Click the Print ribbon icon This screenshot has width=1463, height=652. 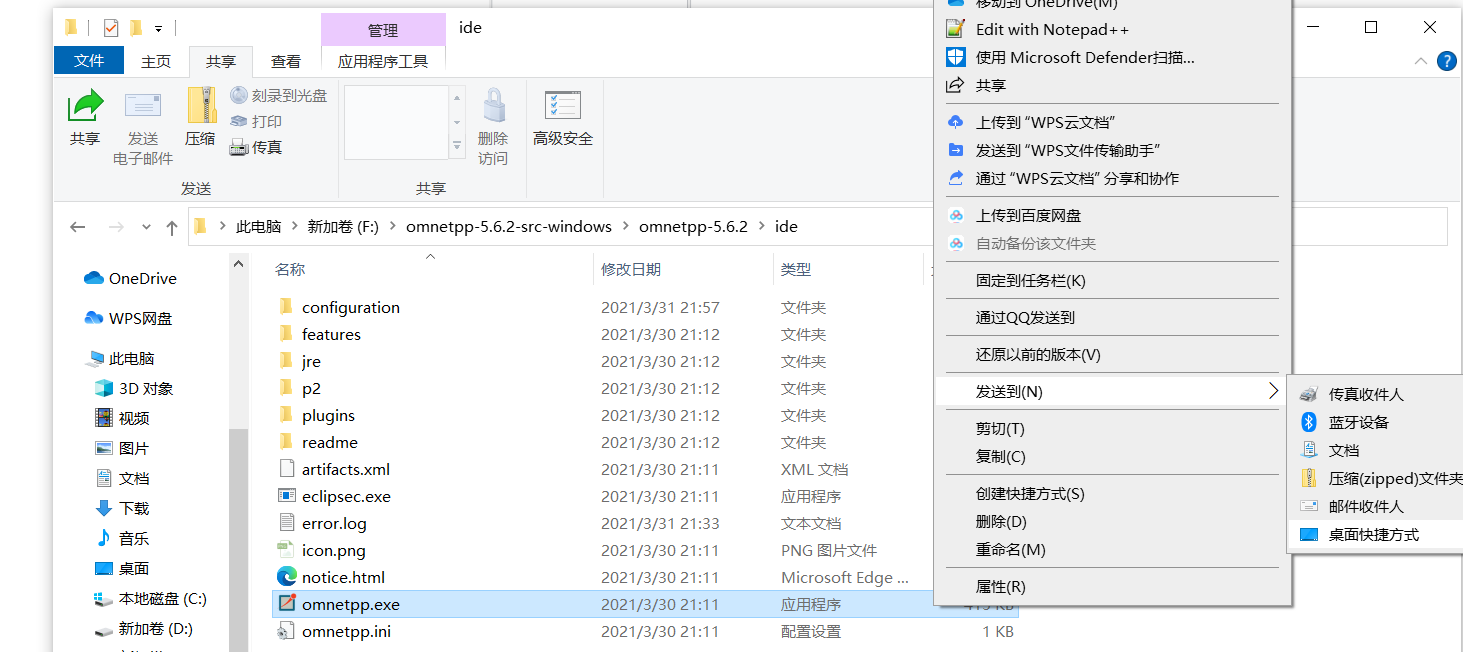tap(239, 121)
